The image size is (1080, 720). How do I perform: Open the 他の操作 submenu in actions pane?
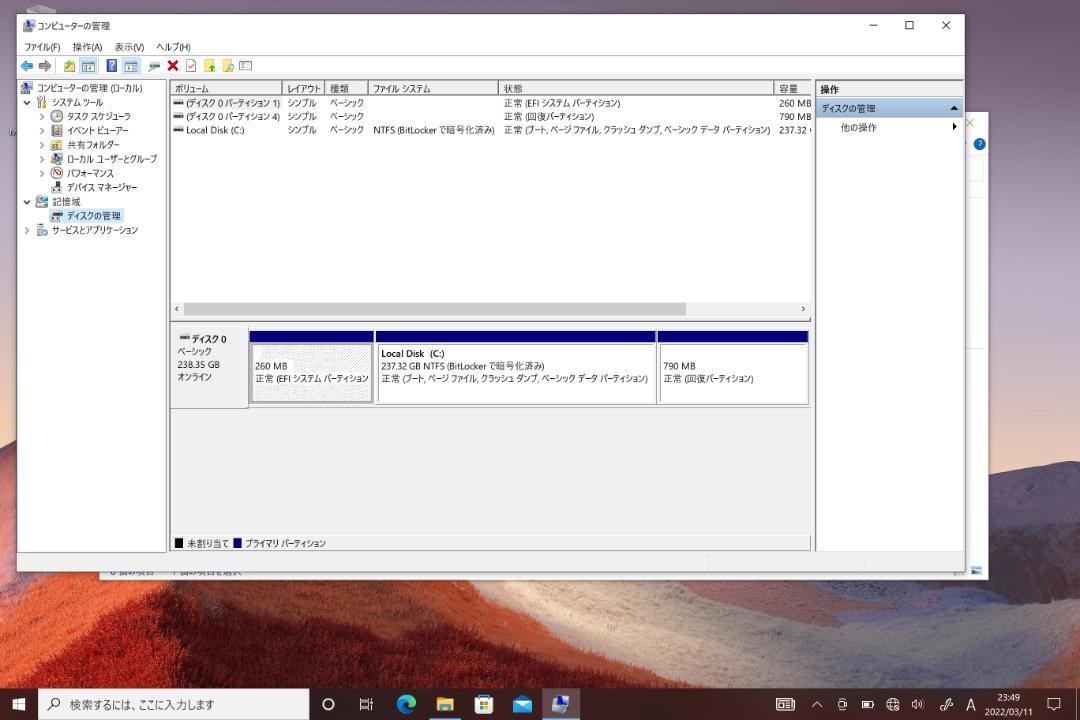coord(889,127)
